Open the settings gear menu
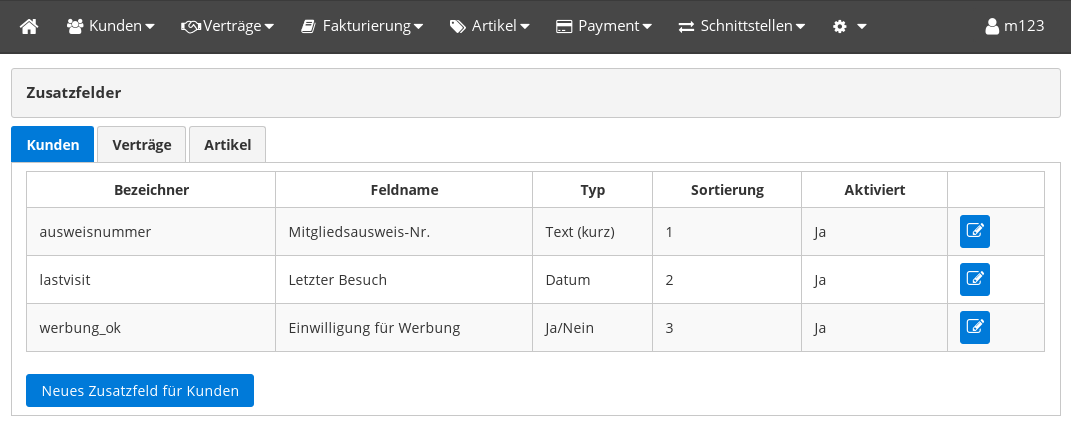Screen dimensions: 1071x428 click(849, 26)
